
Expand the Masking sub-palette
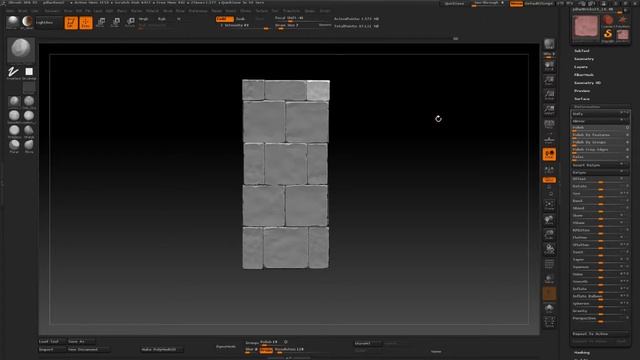pyautogui.click(x=582, y=353)
